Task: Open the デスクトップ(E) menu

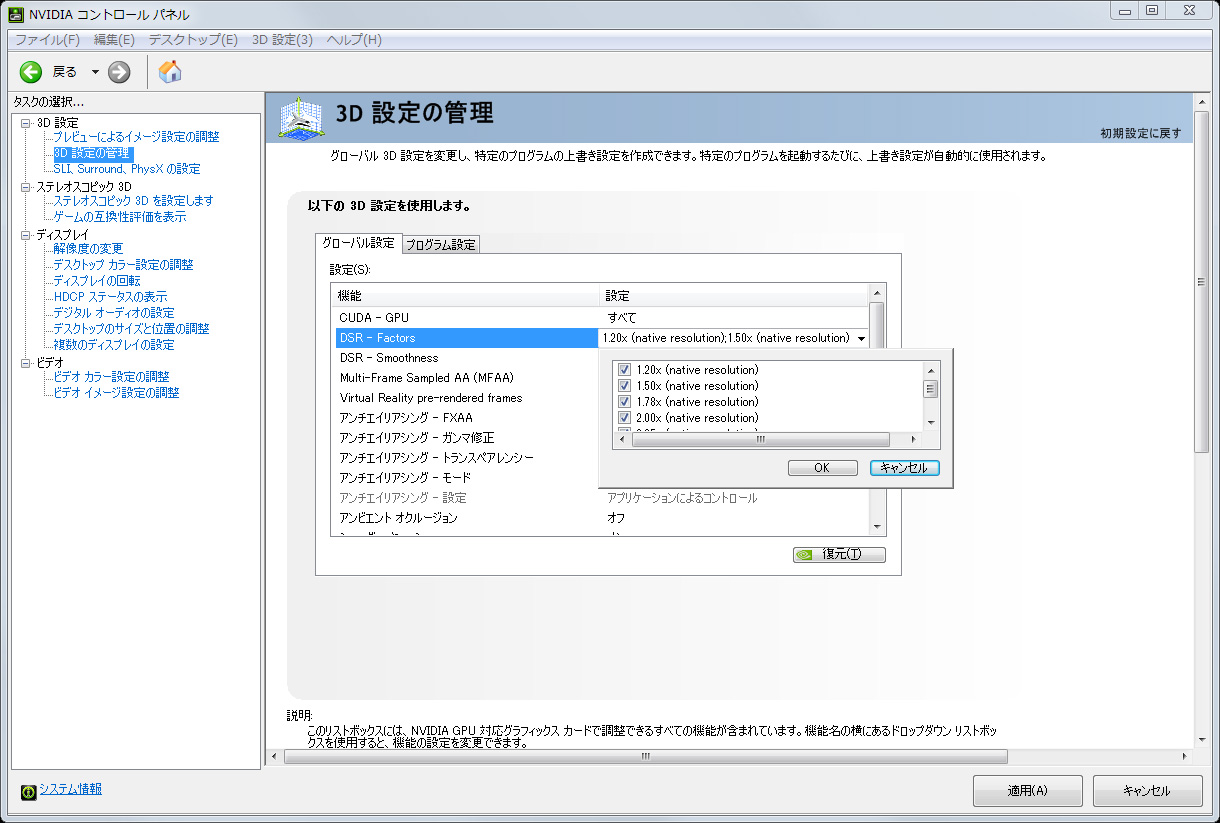Action: tap(193, 40)
